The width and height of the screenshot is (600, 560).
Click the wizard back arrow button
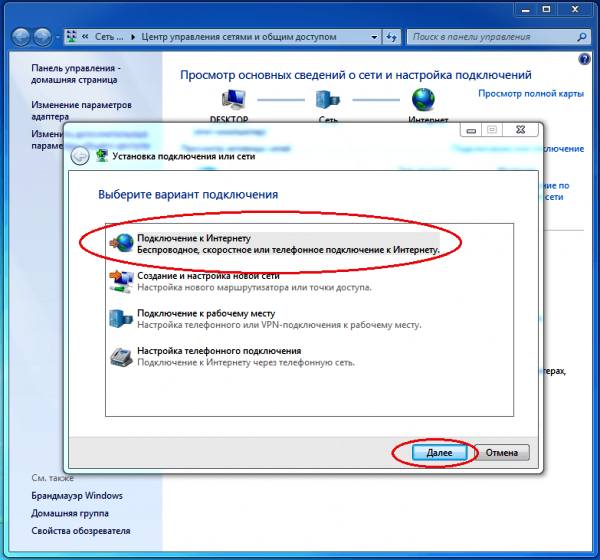80,156
